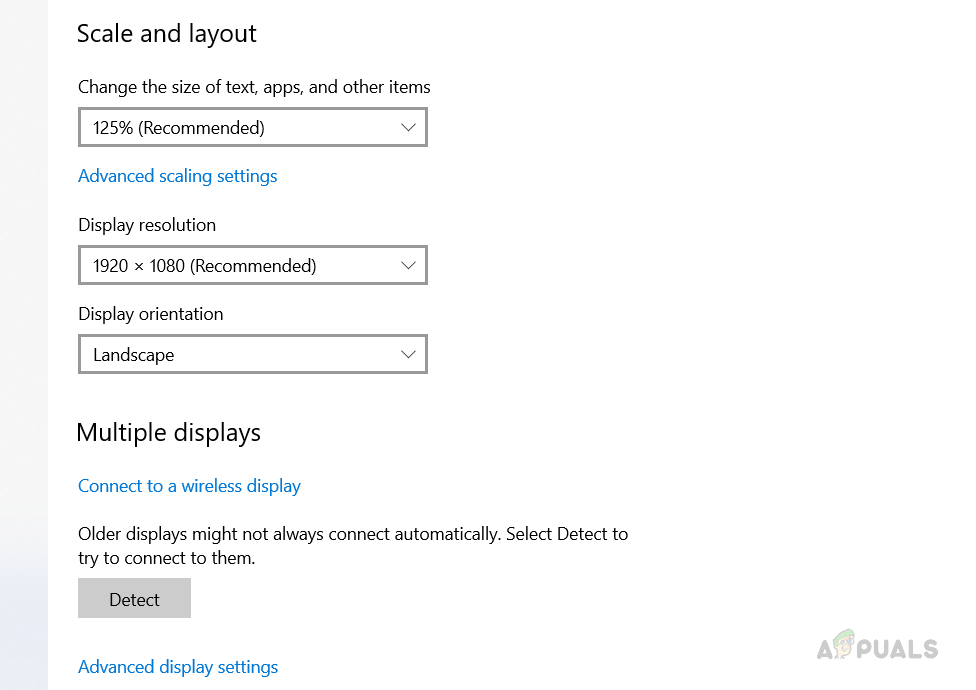This screenshot has height=690, width=976.
Task: Click the 'Change the size of text' label
Action: (254, 87)
